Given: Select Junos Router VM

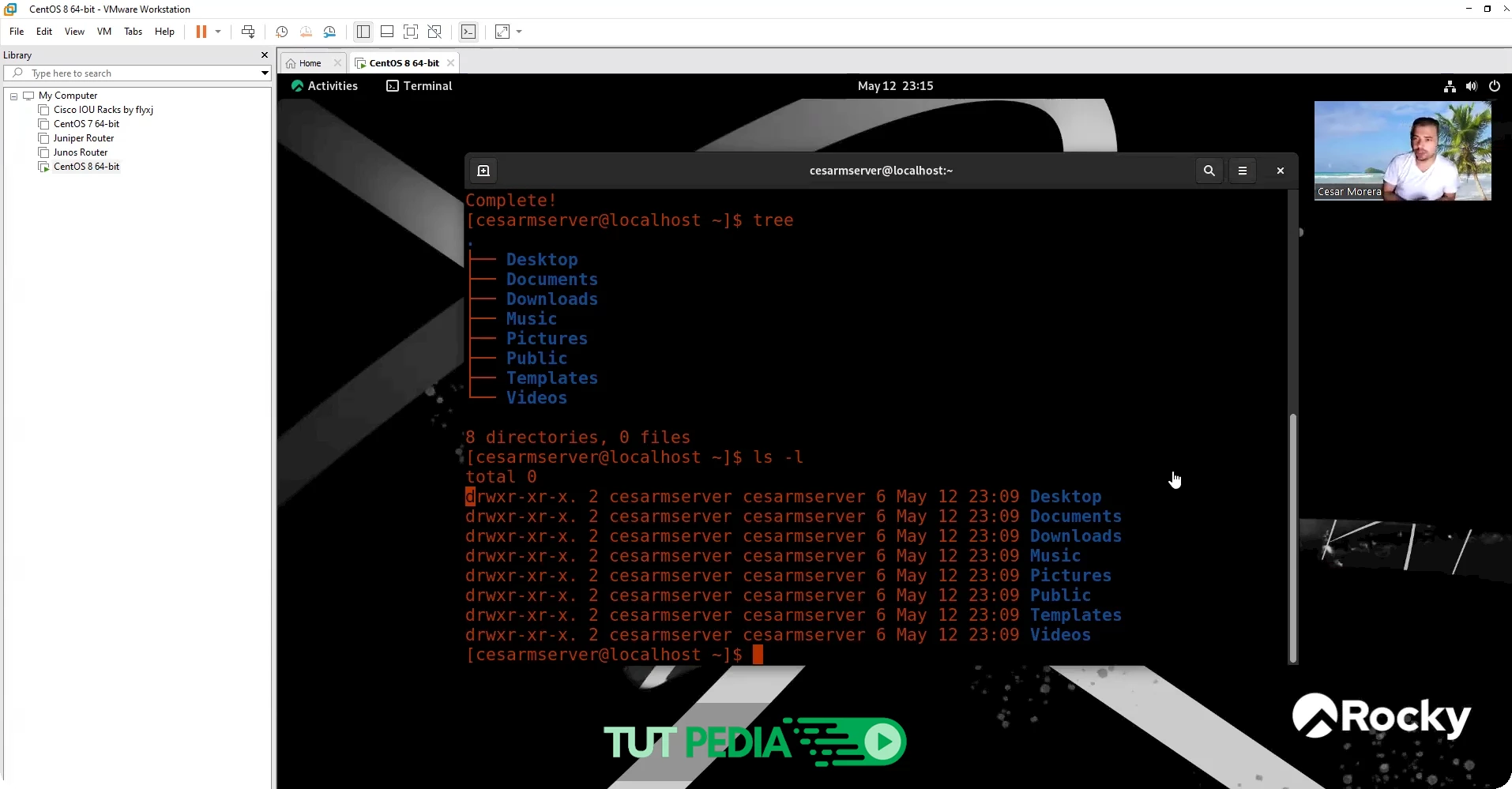Looking at the screenshot, I should (81, 152).
